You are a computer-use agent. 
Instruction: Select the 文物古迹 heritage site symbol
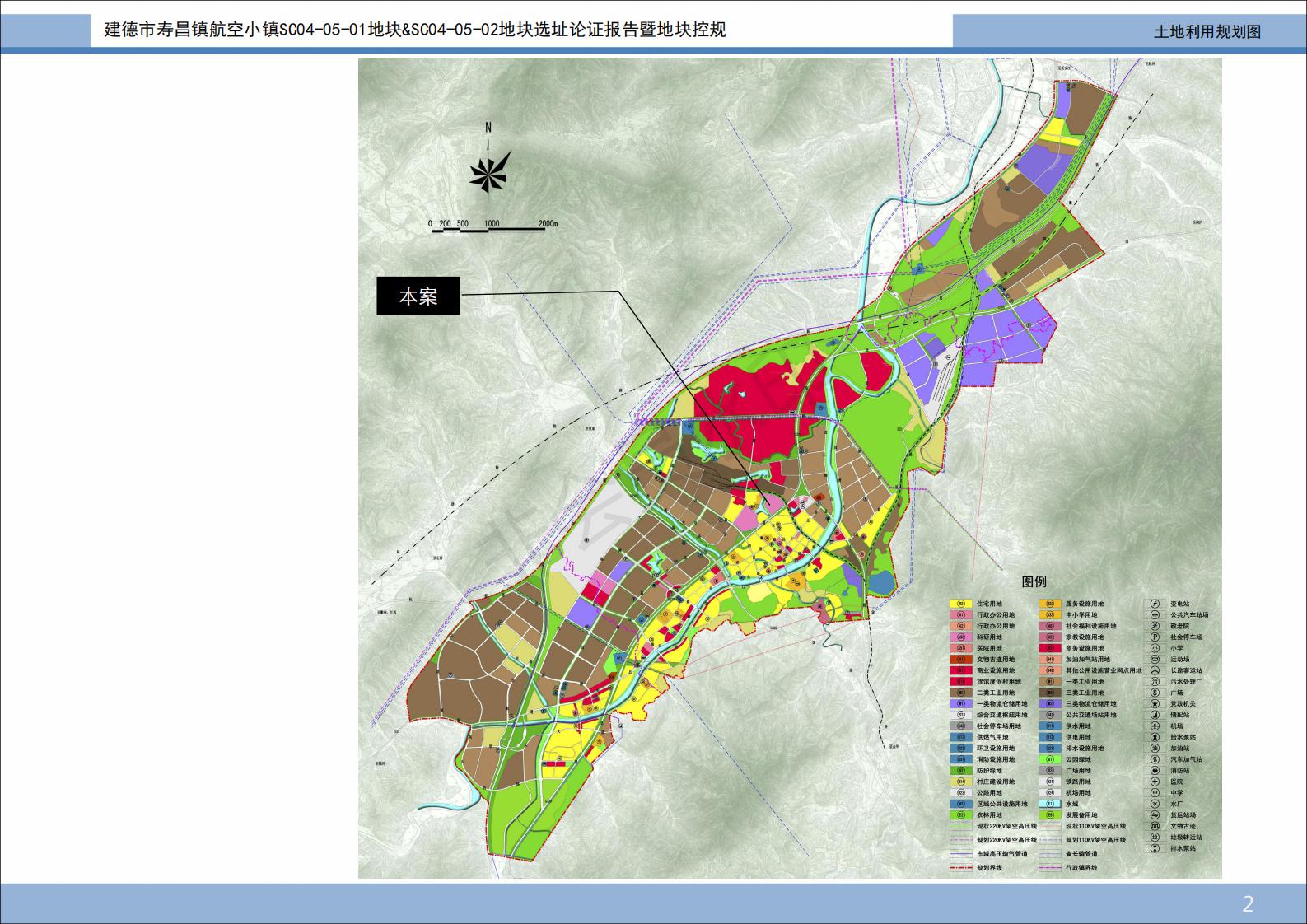1155,826
